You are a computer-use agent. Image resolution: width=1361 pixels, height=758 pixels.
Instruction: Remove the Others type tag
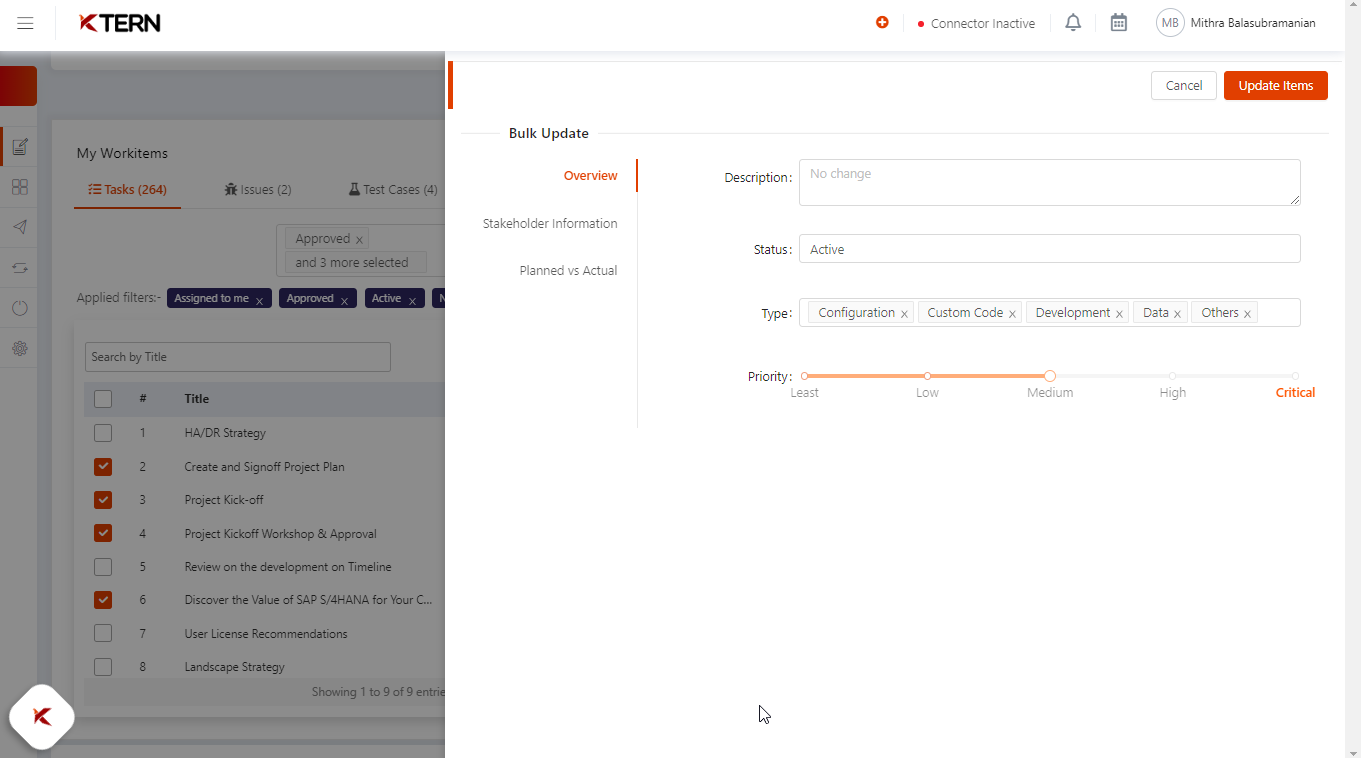click(1247, 314)
